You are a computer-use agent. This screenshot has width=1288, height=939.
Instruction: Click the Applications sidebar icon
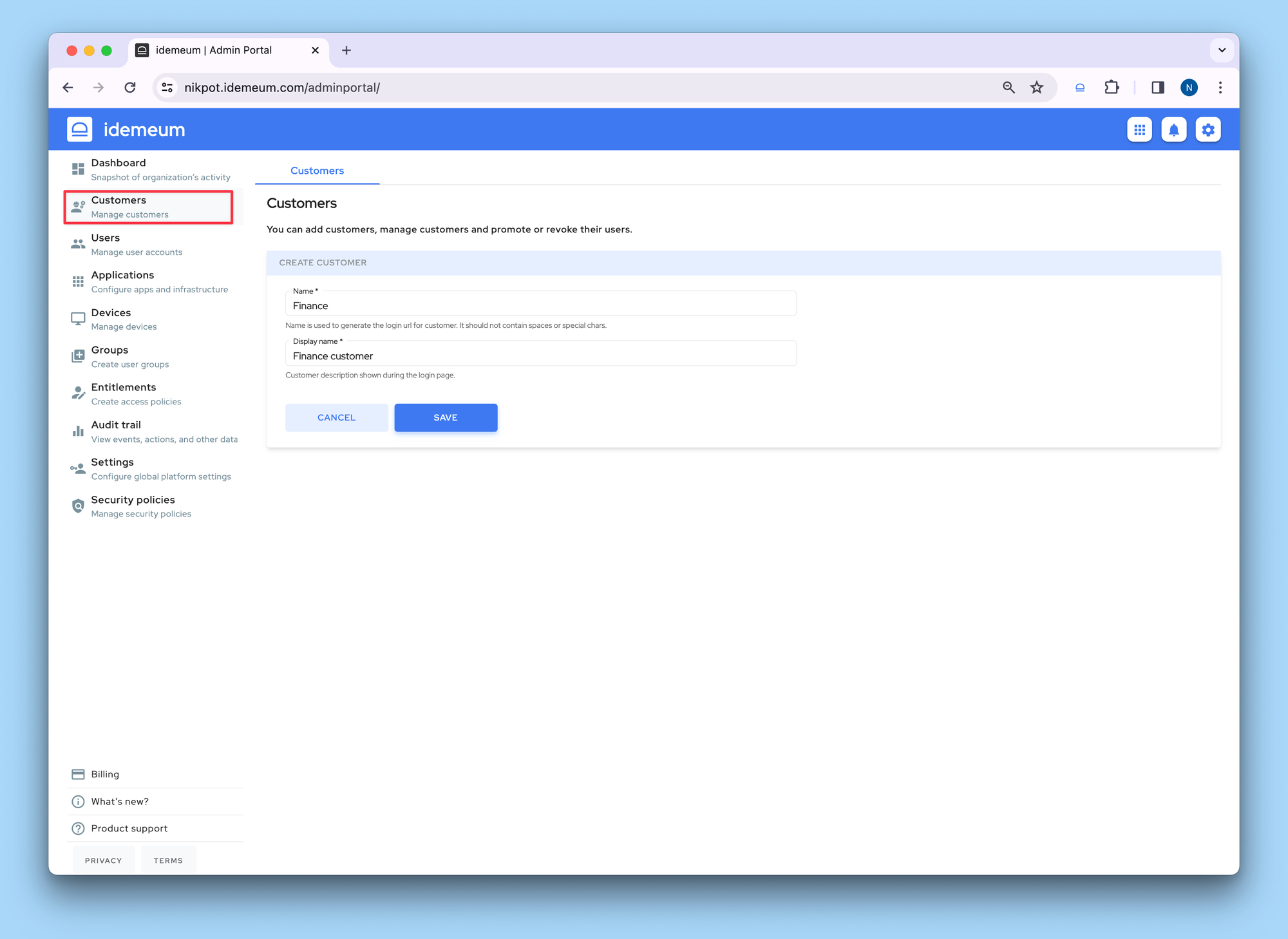tap(78, 281)
